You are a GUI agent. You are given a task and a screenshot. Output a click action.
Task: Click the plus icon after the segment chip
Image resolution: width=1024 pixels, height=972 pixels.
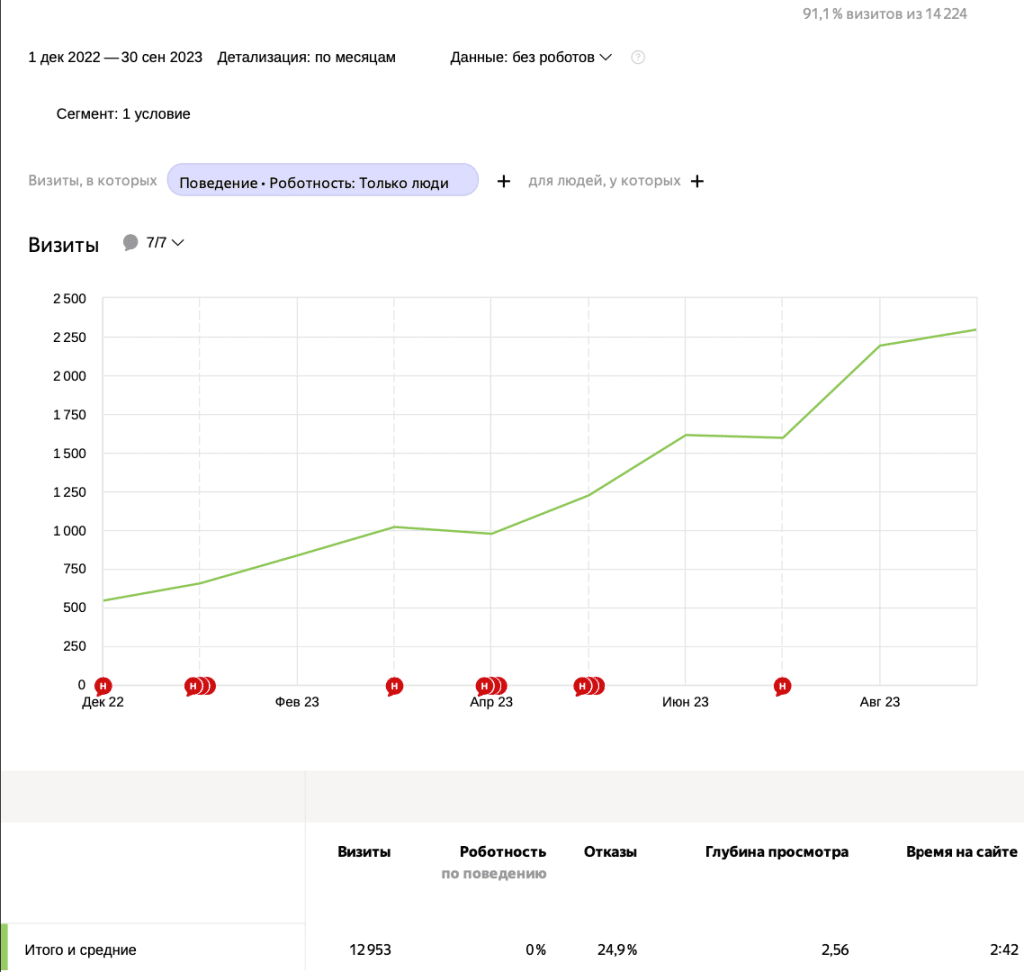(504, 181)
